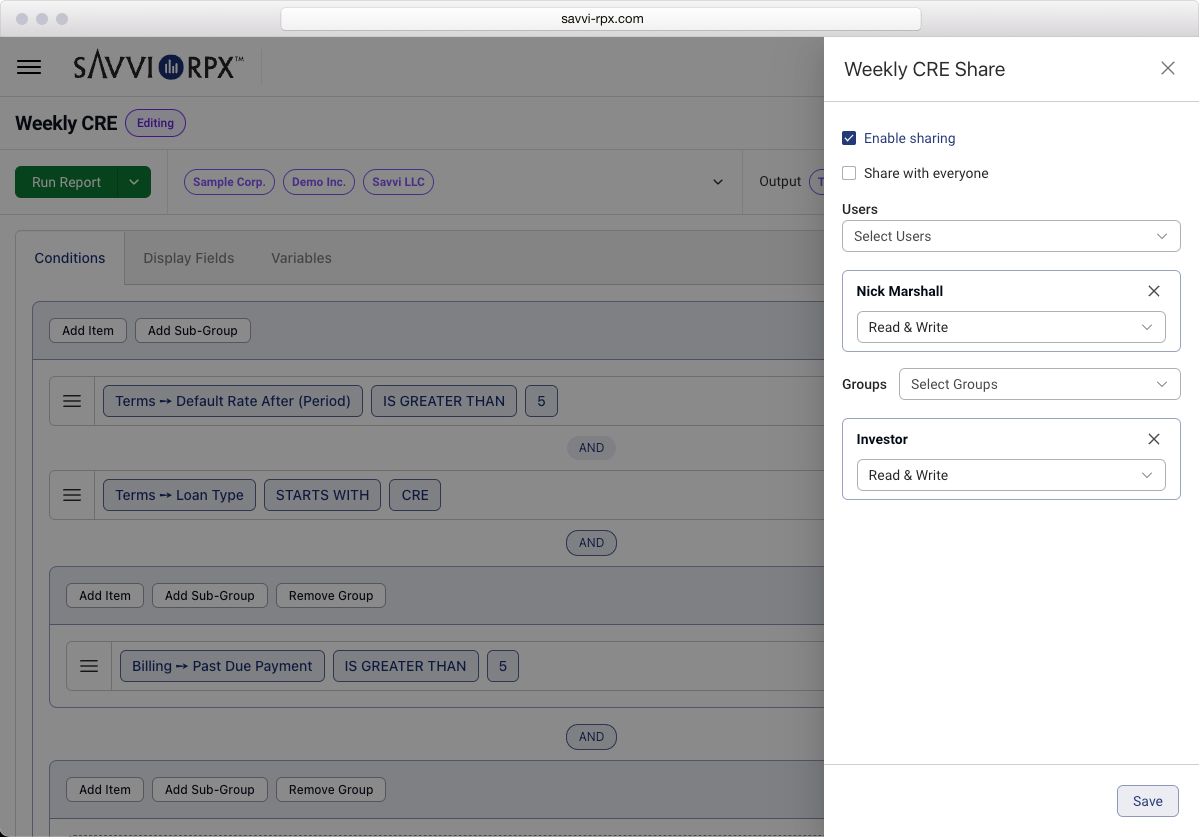Click drag handle for Past Due Payment row
The image size is (1199, 837).
[x=89, y=666]
